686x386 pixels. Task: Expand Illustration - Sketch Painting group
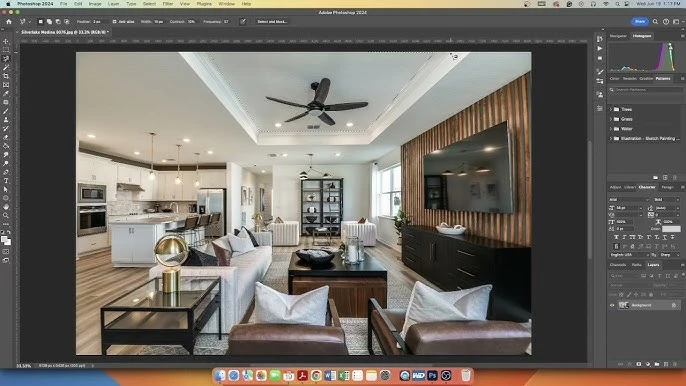point(611,138)
